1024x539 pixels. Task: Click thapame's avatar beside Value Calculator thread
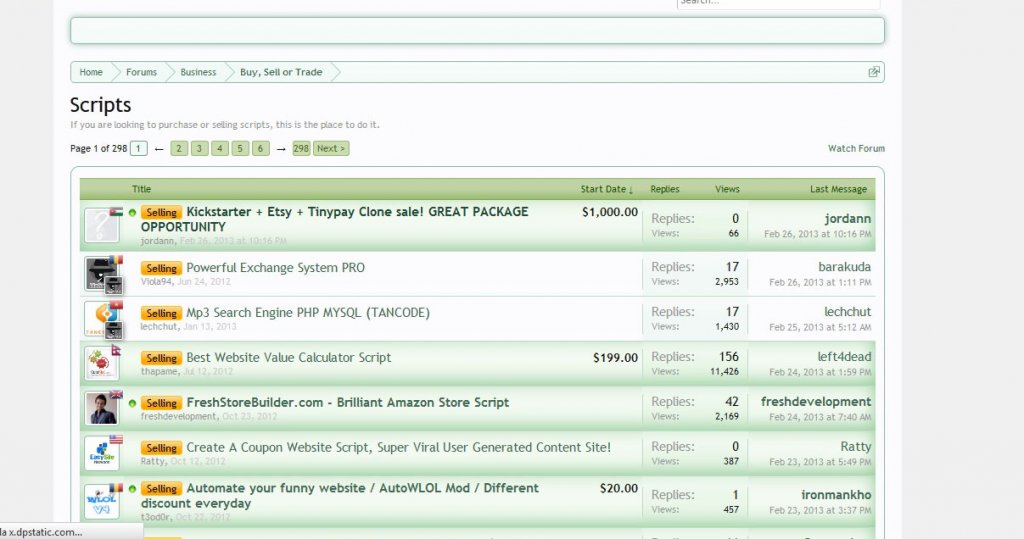click(x=101, y=363)
